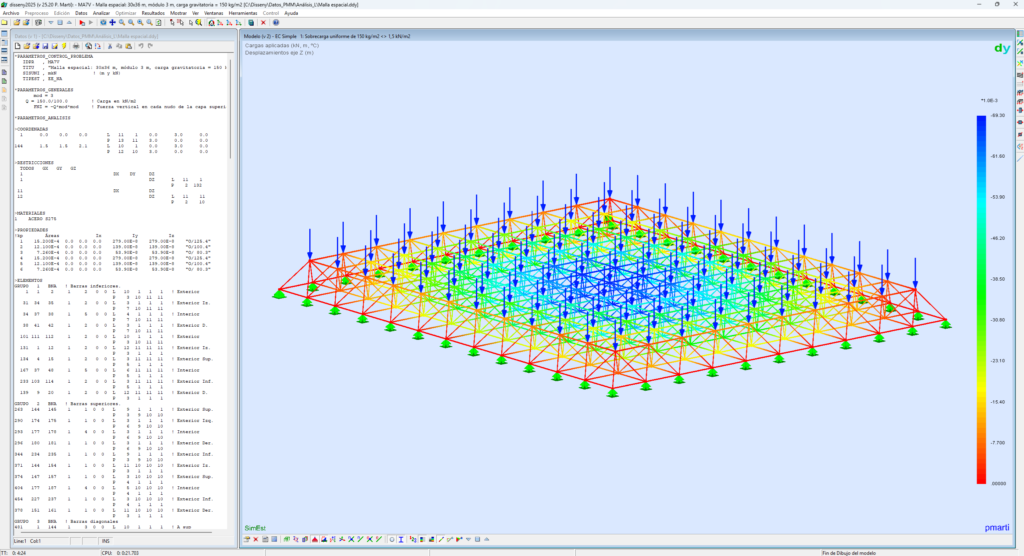This screenshot has height=556, width=1024.
Task: Click the undo arrow in editor toolbar
Action: coord(141,46)
